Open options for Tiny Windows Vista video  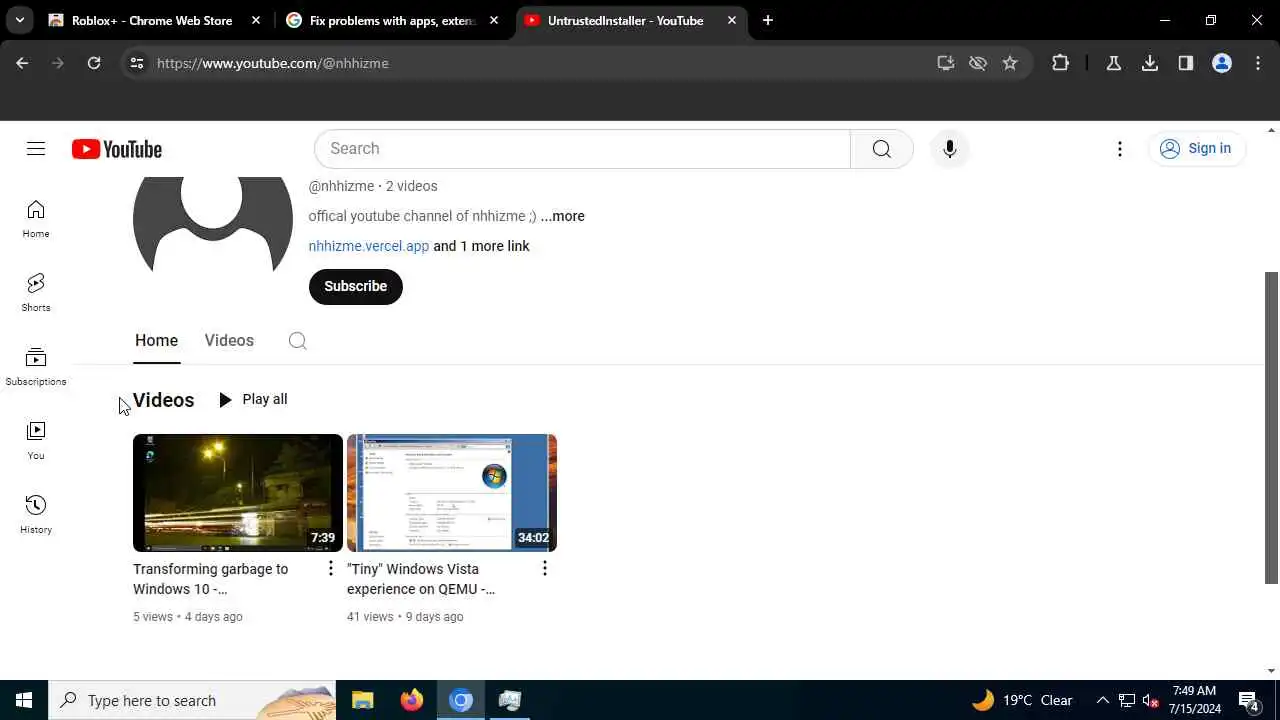point(545,568)
